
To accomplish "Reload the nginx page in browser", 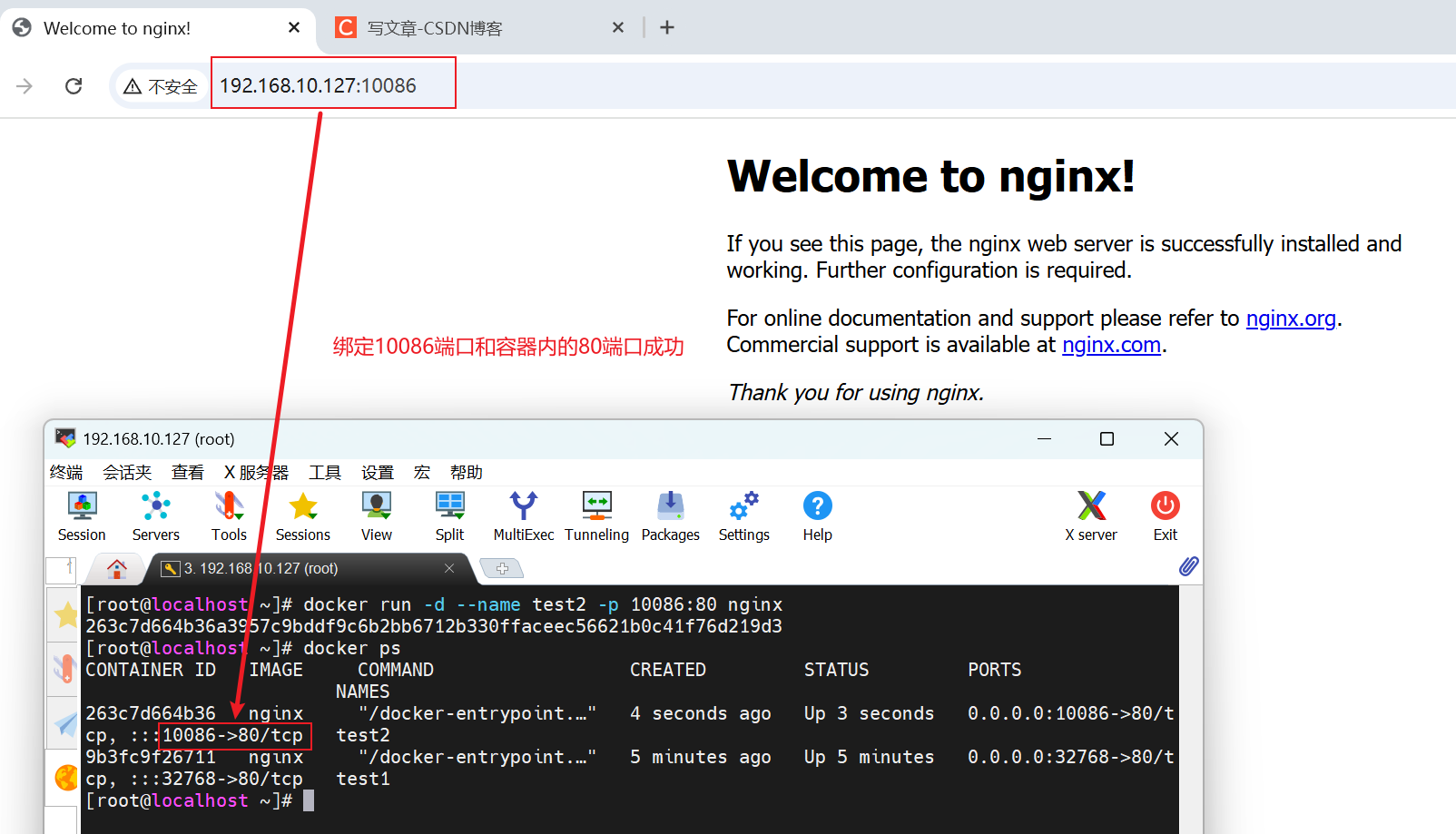I will [x=74, y=86].
